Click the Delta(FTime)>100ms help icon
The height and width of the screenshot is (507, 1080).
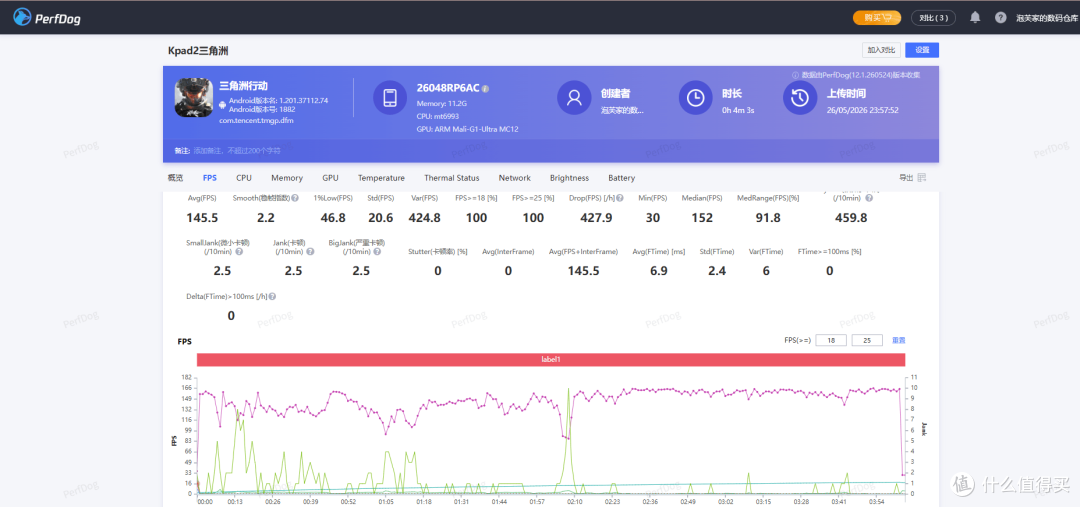[x=273, y=296]
